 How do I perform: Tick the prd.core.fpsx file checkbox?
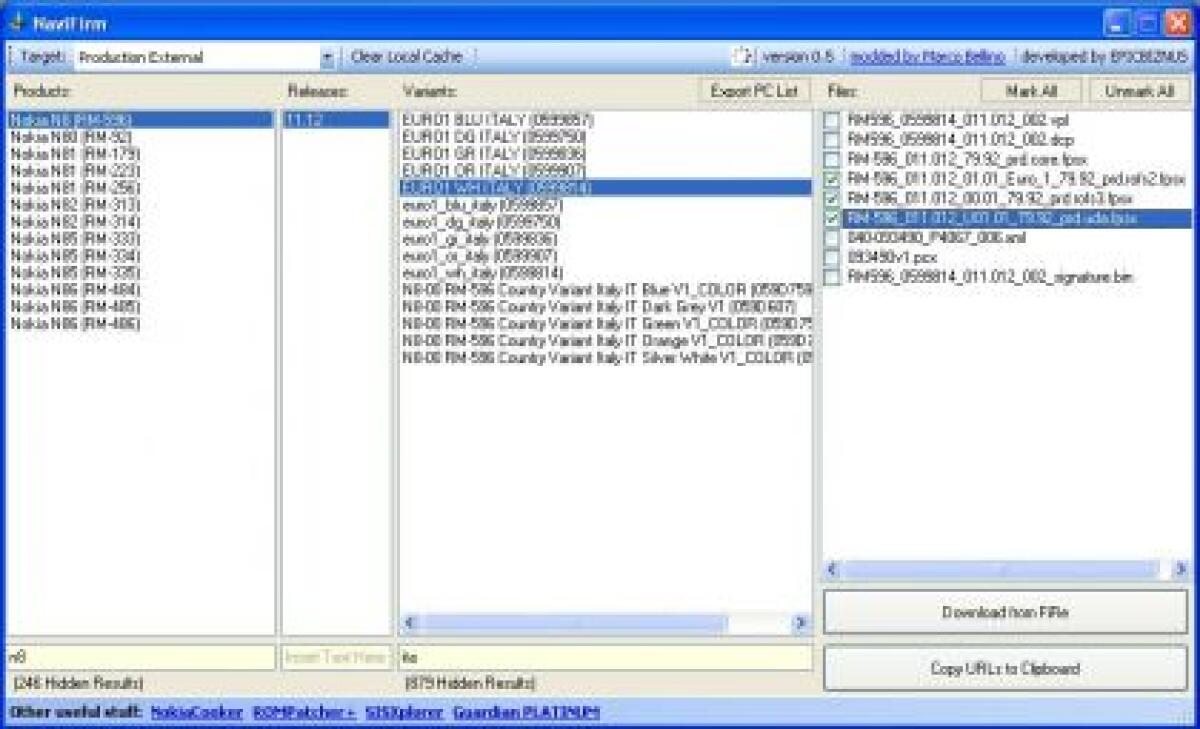831,160
